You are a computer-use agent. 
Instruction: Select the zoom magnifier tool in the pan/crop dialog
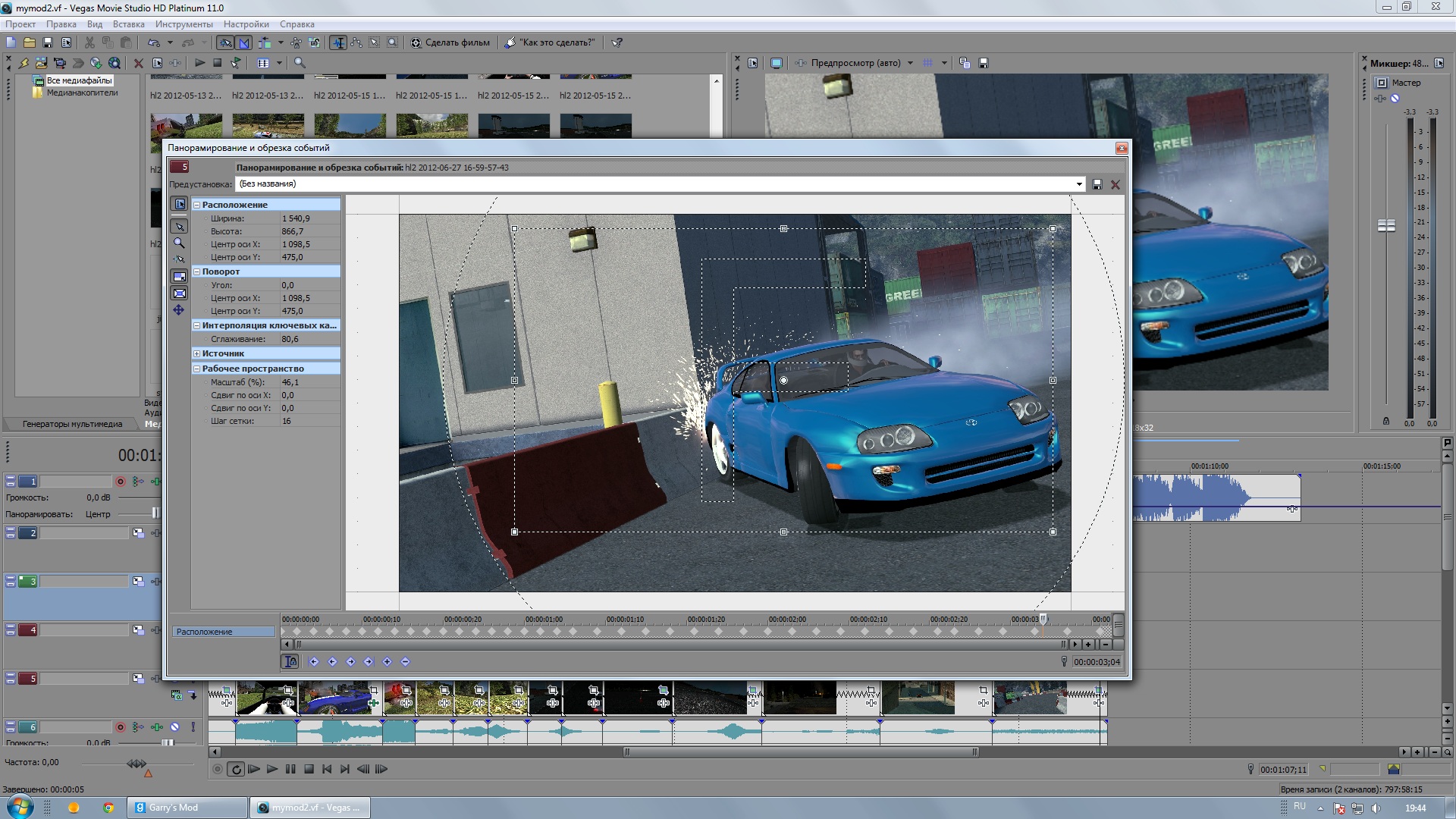(179, 243)
